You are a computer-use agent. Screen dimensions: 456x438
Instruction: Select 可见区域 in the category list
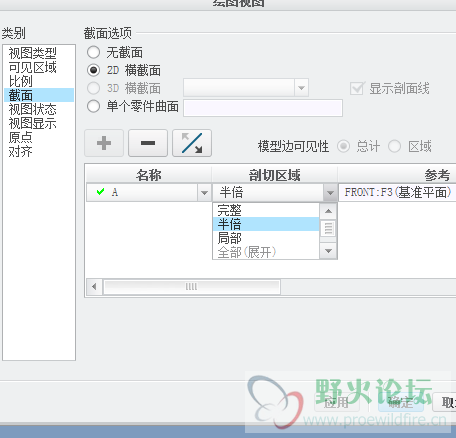pos(33,67)
